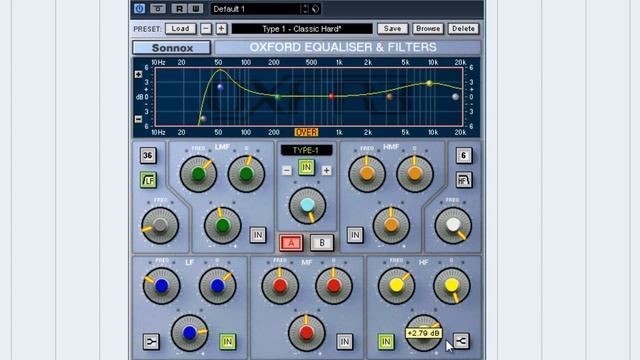Enable automation Write W button
This screenshot has width=640, height=360.
click(196, 9)
